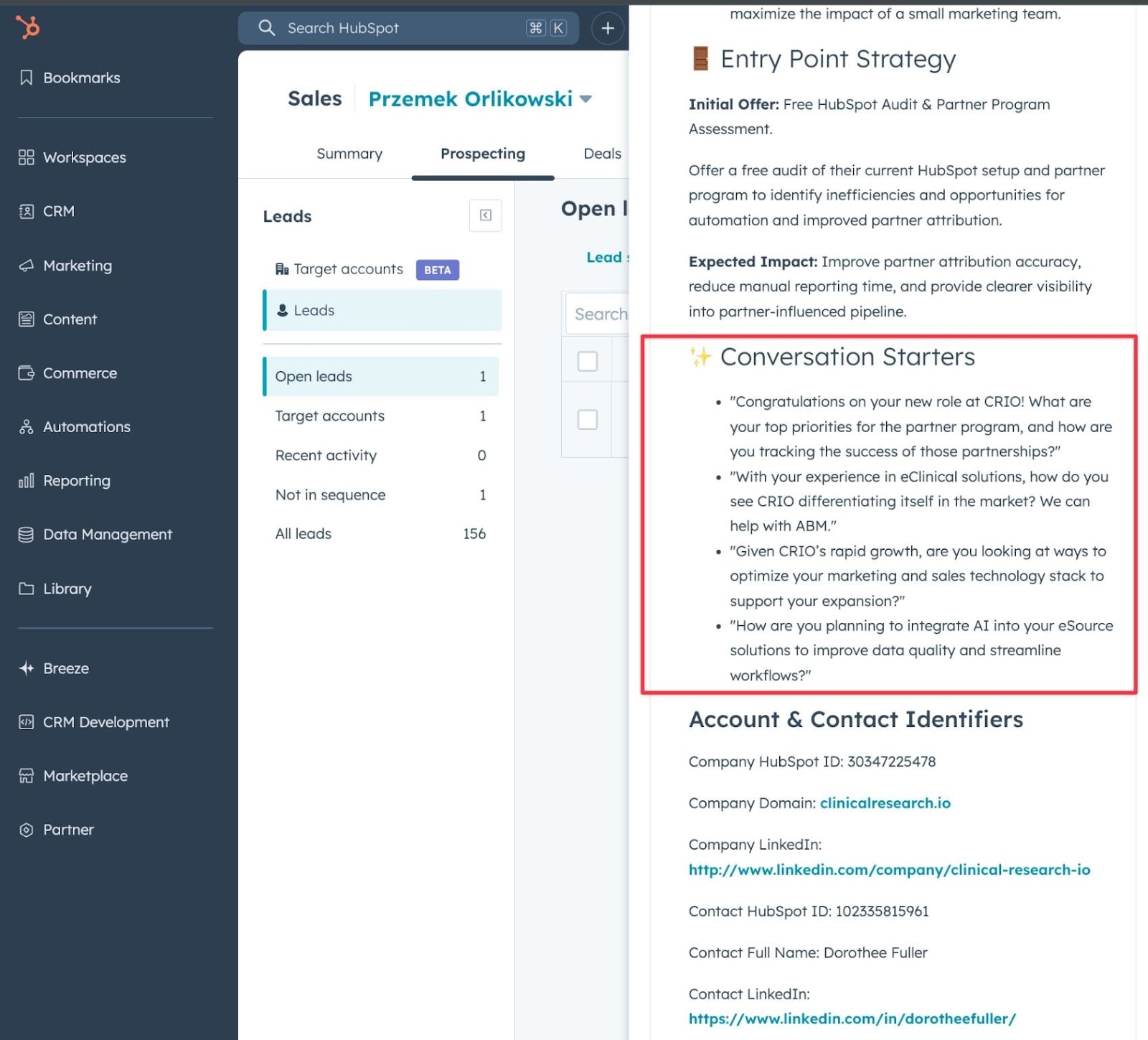Click the Lead stage column link
Image resolution: width=1148 pixels, height=1040 pixels.
click(x=608, y=257)
